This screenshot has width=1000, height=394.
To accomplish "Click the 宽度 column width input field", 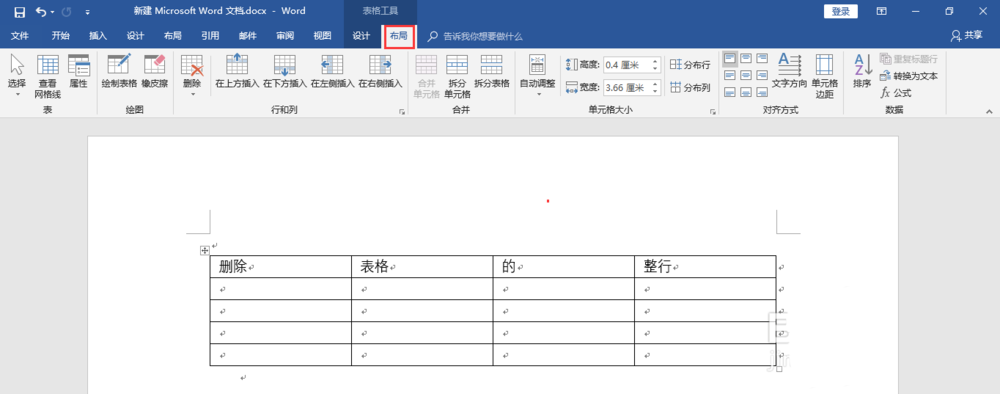I will [626, 87].
